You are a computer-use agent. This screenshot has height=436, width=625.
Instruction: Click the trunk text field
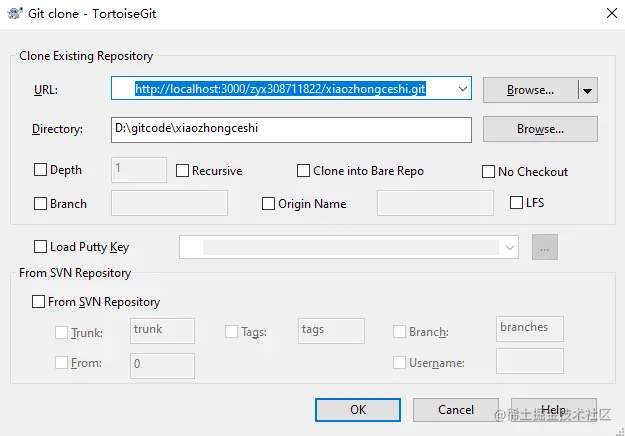click(x=162, y=331)
